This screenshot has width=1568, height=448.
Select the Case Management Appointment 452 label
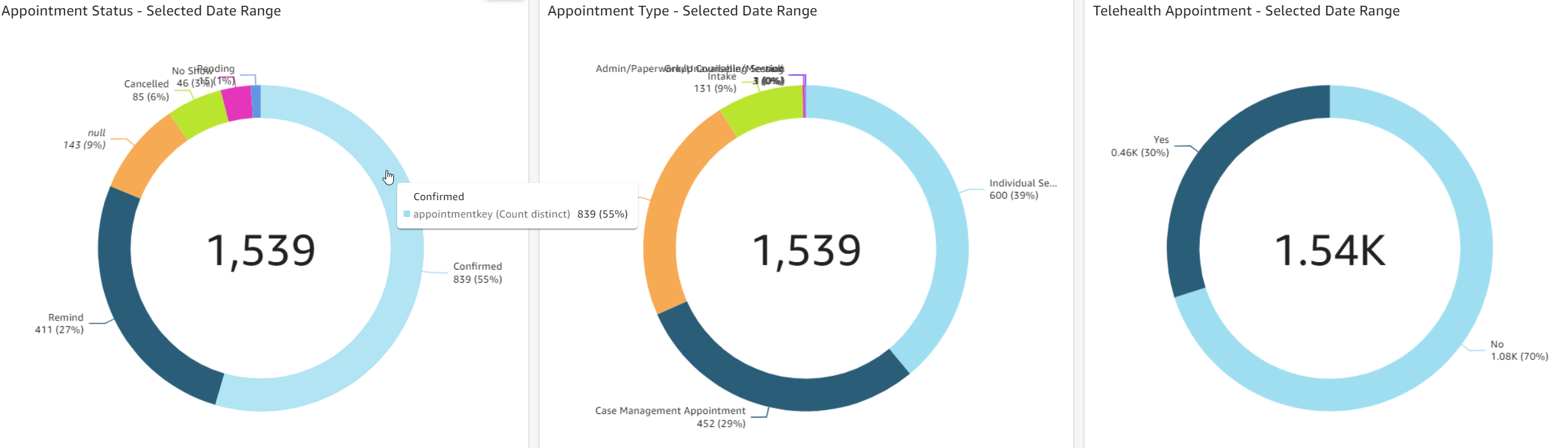click(670, 417)
